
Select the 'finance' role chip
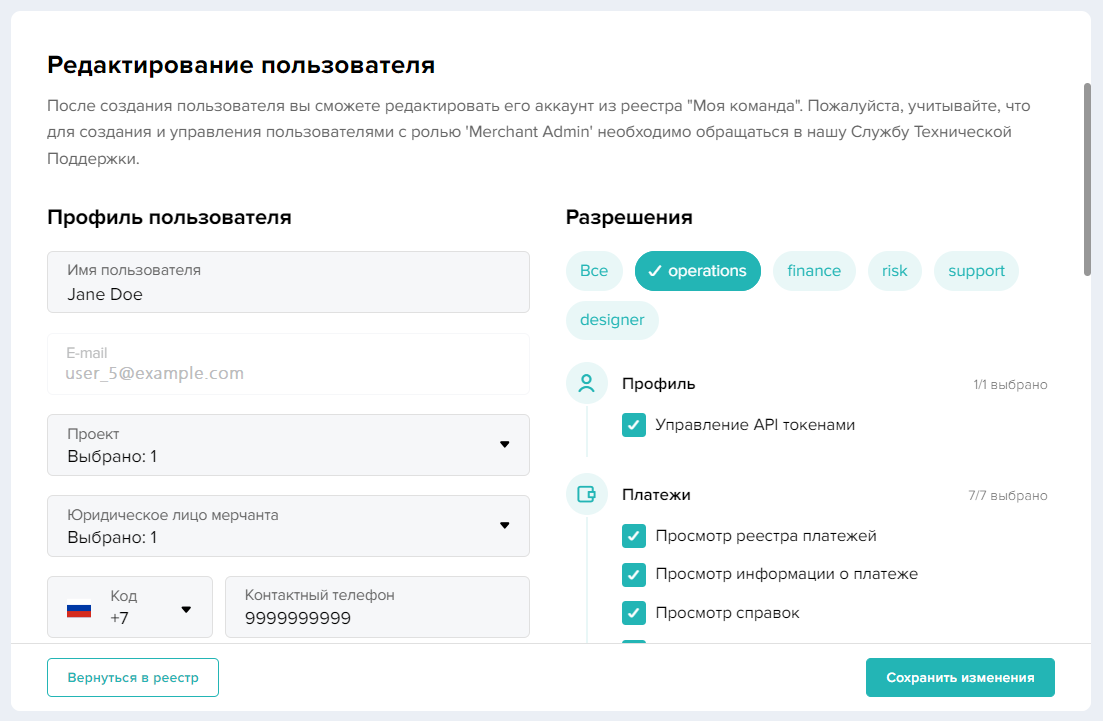(814, 271)
